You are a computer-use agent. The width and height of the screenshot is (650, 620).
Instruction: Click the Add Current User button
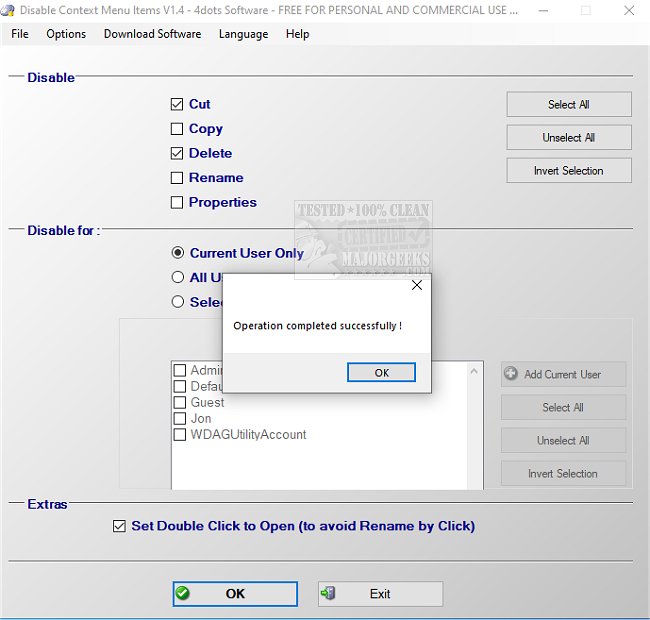coord(563,374)
